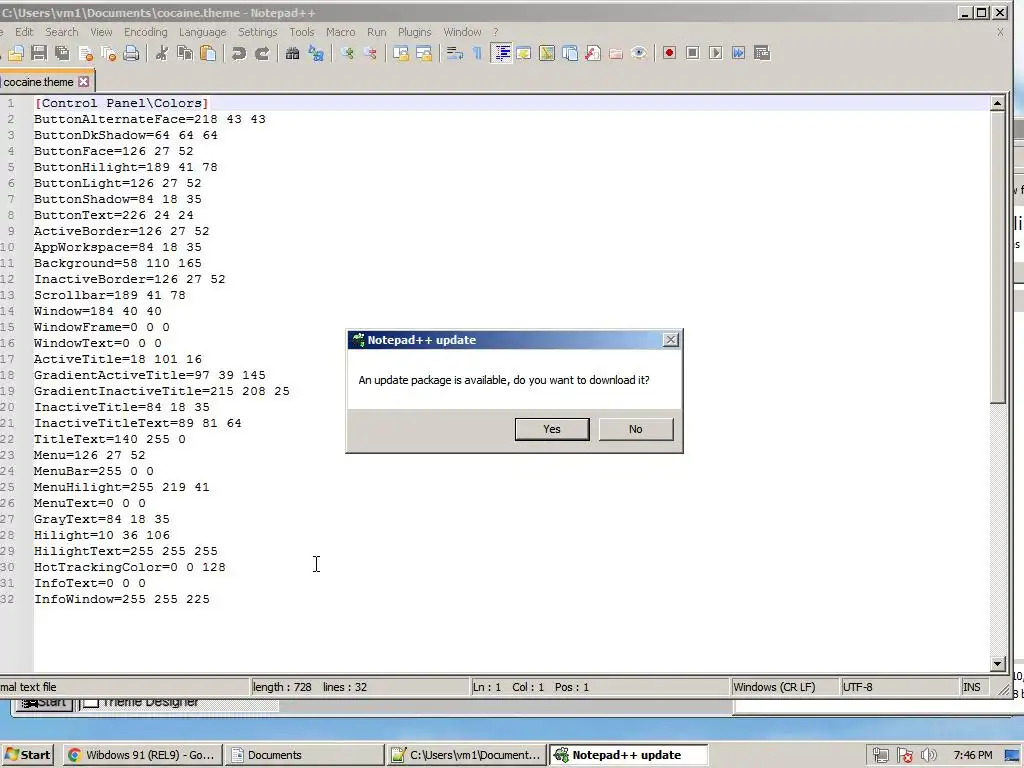The height and width of the screenshot is (768, 1024).
Task: Toggle the indent guide icon
Action: [x=502, y=54]
